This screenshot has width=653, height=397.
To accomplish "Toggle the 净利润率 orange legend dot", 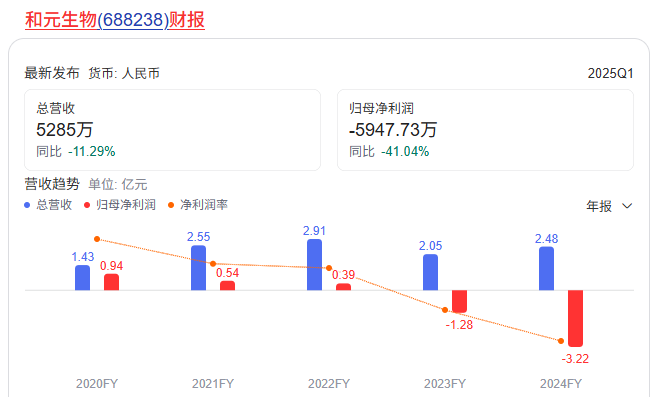I will (171, 205).
